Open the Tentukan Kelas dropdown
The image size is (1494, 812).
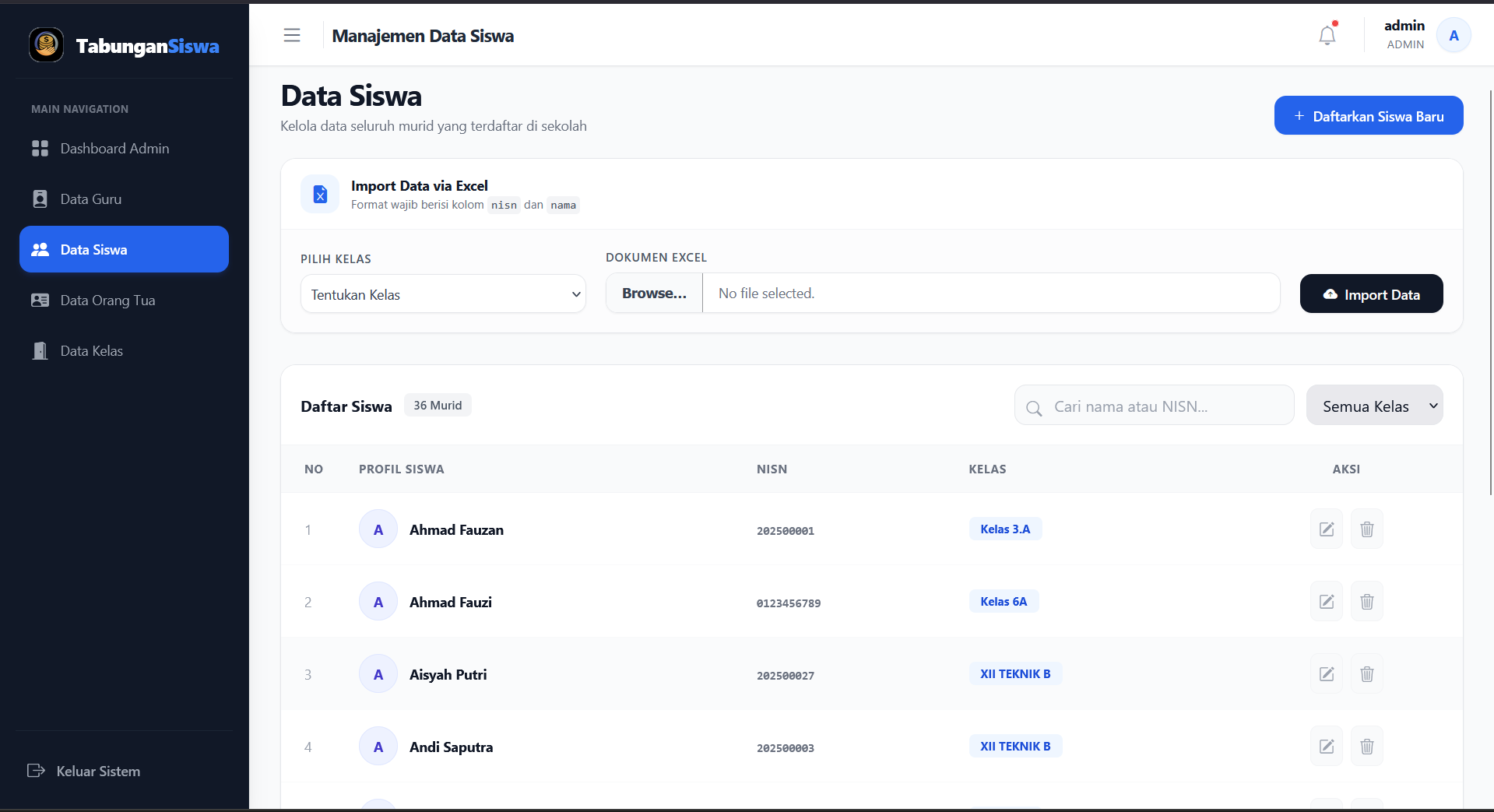pos(443,294)
